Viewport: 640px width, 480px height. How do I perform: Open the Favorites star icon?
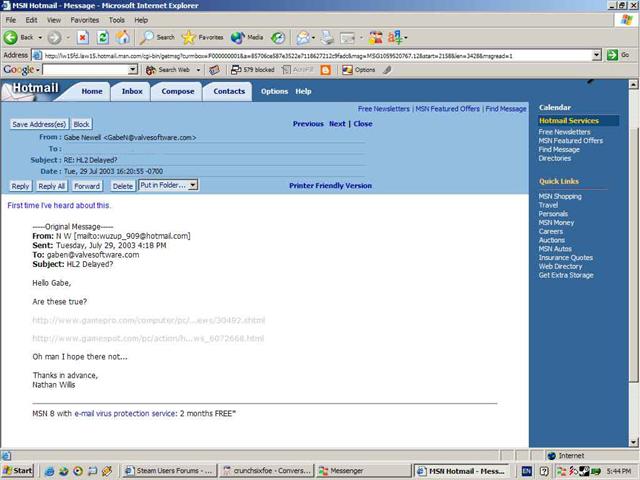click(189, 38)
